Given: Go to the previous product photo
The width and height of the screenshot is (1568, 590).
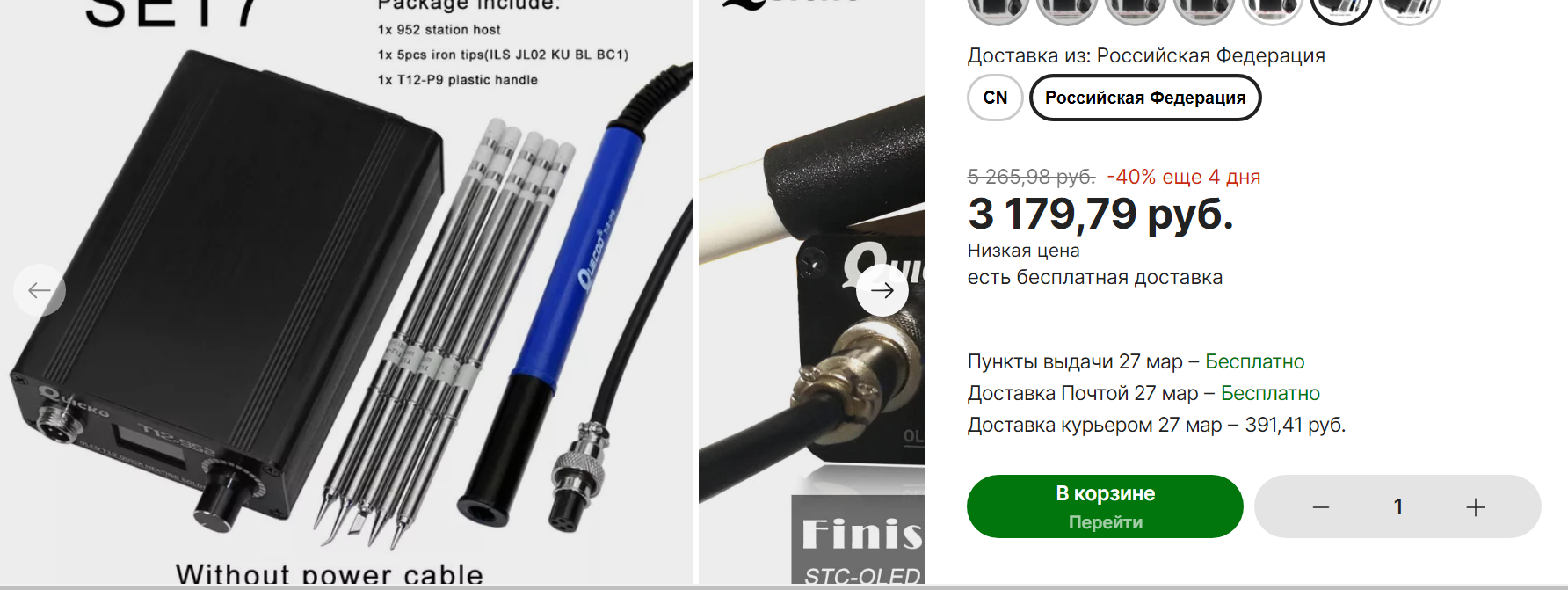Looking at the screenshot, I should [x=40, y=290].
